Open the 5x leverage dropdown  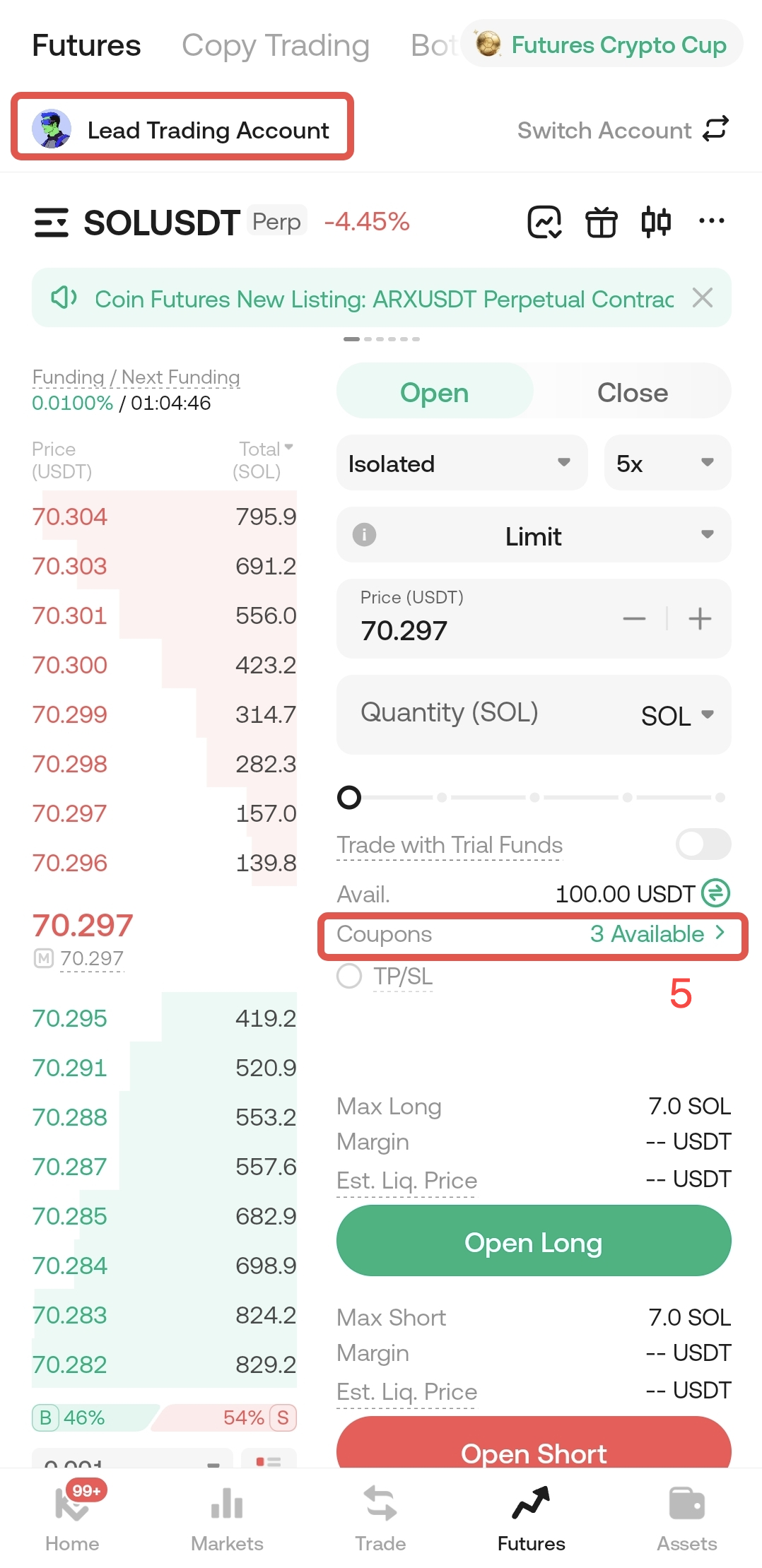667,464
